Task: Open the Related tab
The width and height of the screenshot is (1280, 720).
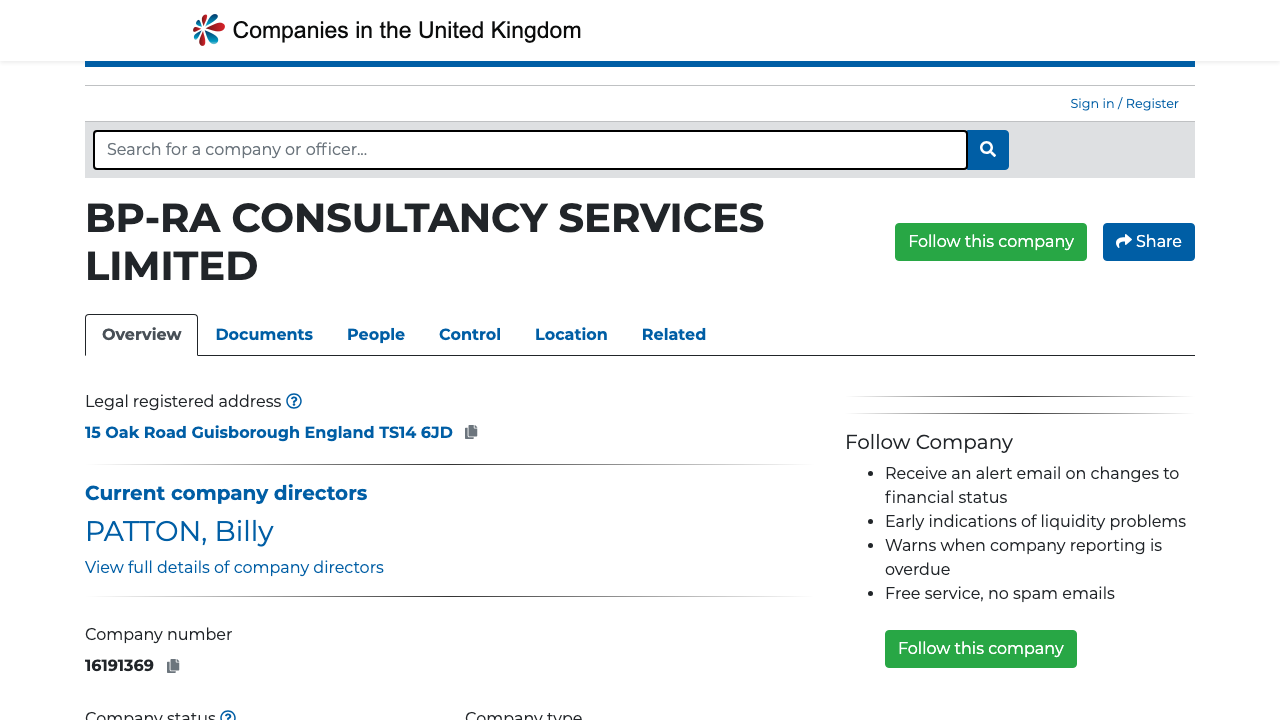Action: [673, 334]
